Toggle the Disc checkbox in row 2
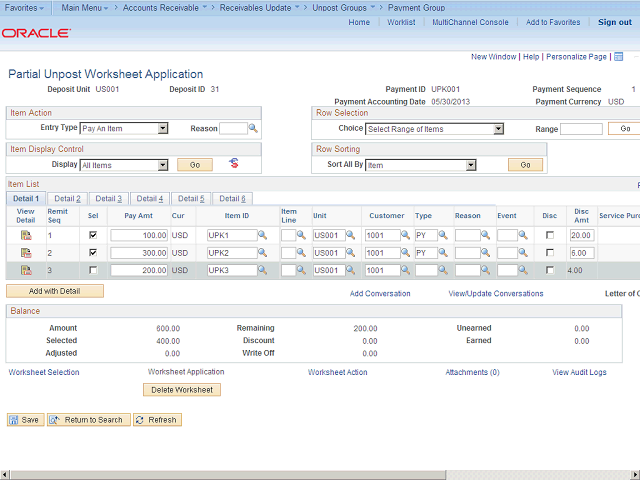Screen dimensions: 640x480 click(x=549, y=253)
